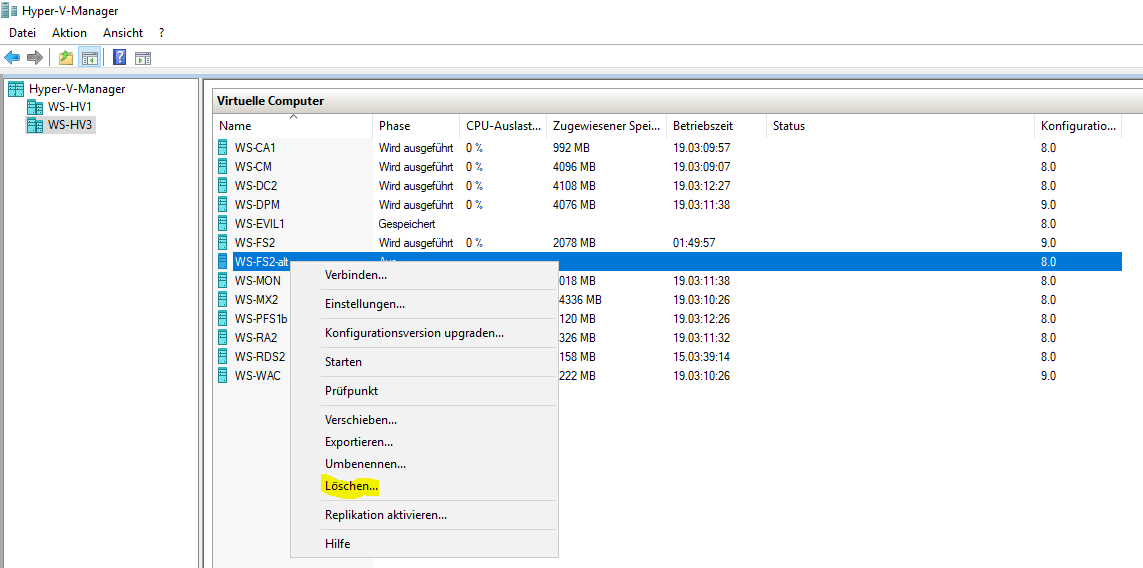Select the WS-RDS2 virtual machine name
1143x568 pixels.
pyautogui.click(x=260, y=357)
